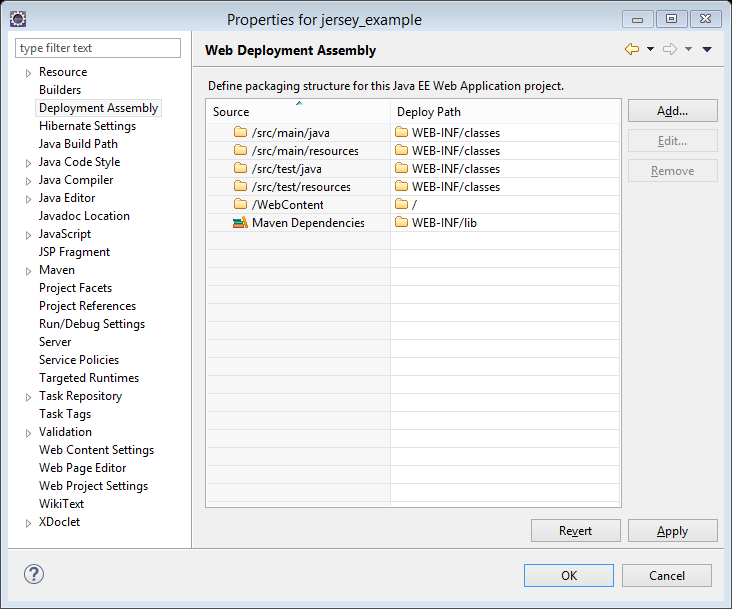Click the '/src/test/java' source text

point(287,169)
